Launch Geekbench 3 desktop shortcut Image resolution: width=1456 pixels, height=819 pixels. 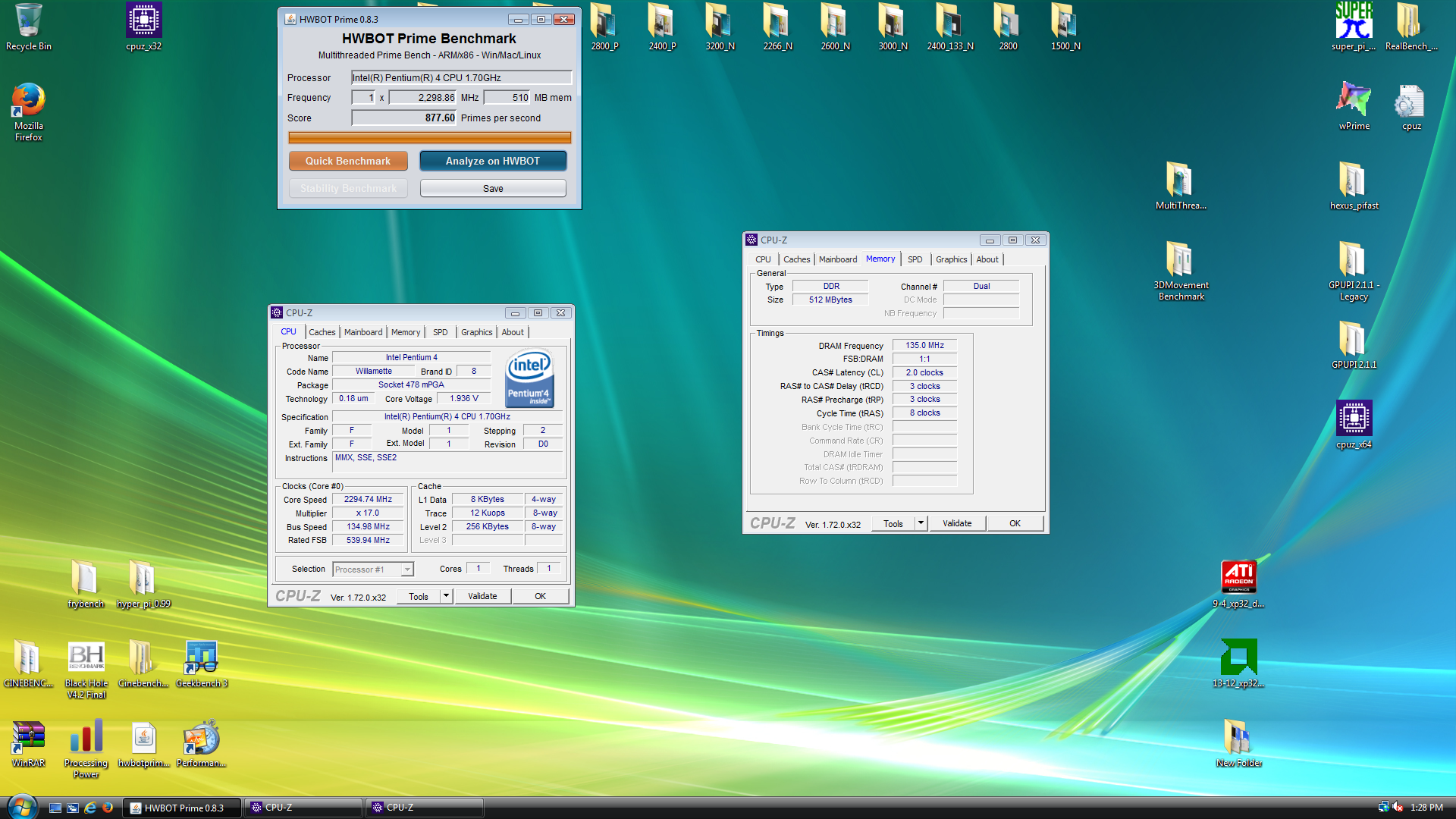click(202, 664)
